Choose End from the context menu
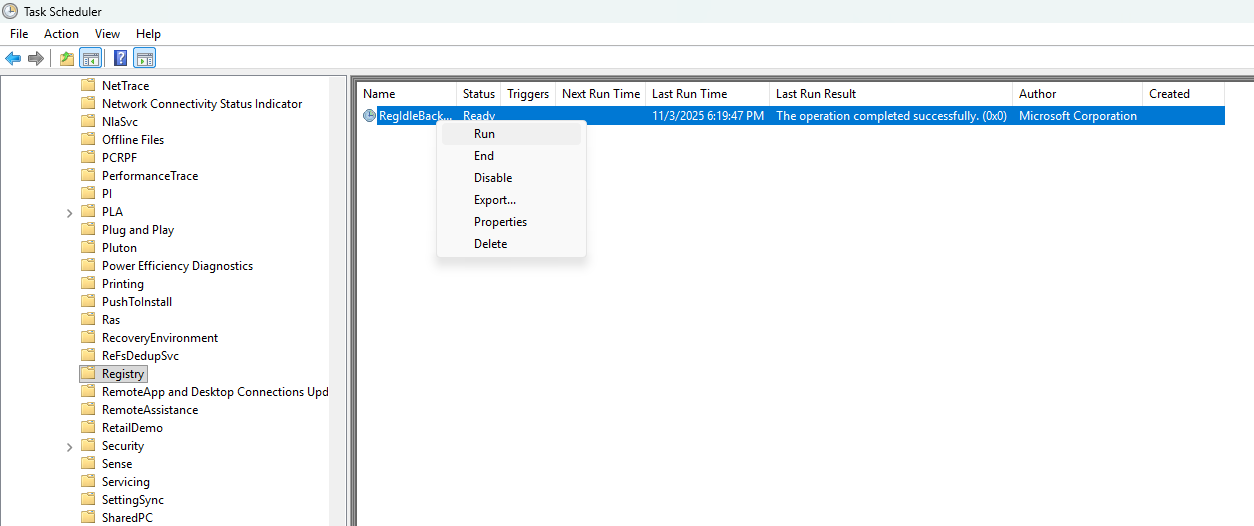1254x526 pixels. tap(511, 156)
